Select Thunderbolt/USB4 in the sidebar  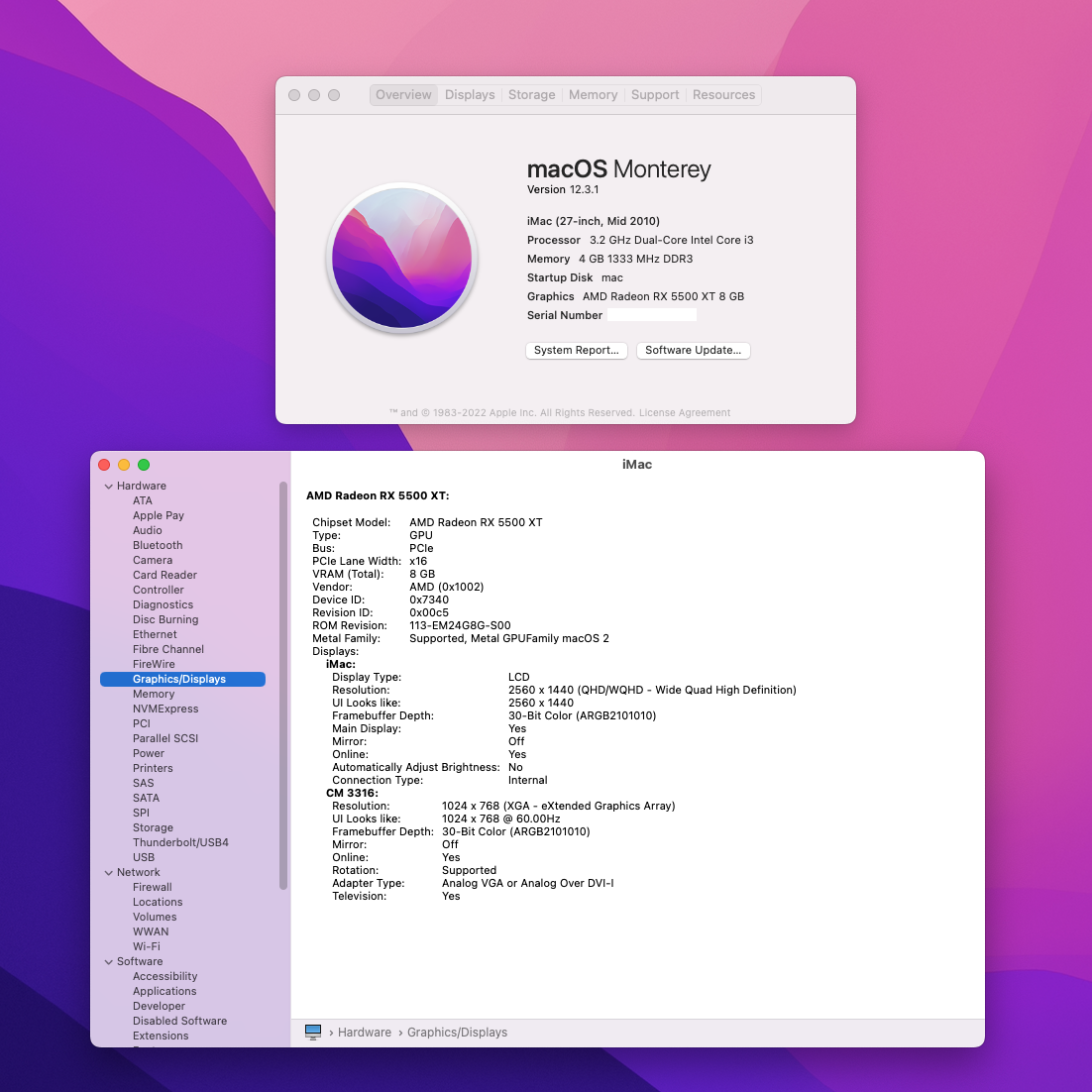click(x=180, y=842)
